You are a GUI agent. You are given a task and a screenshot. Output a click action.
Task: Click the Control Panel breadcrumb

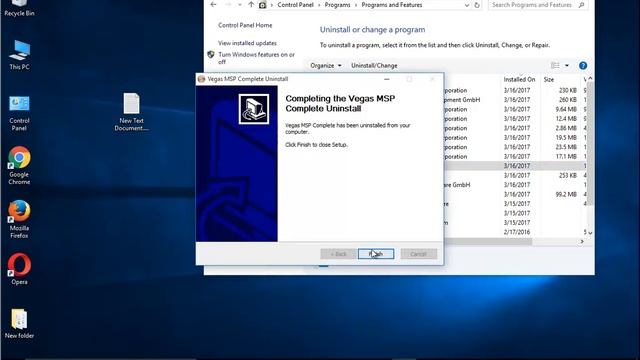point(295,5)
